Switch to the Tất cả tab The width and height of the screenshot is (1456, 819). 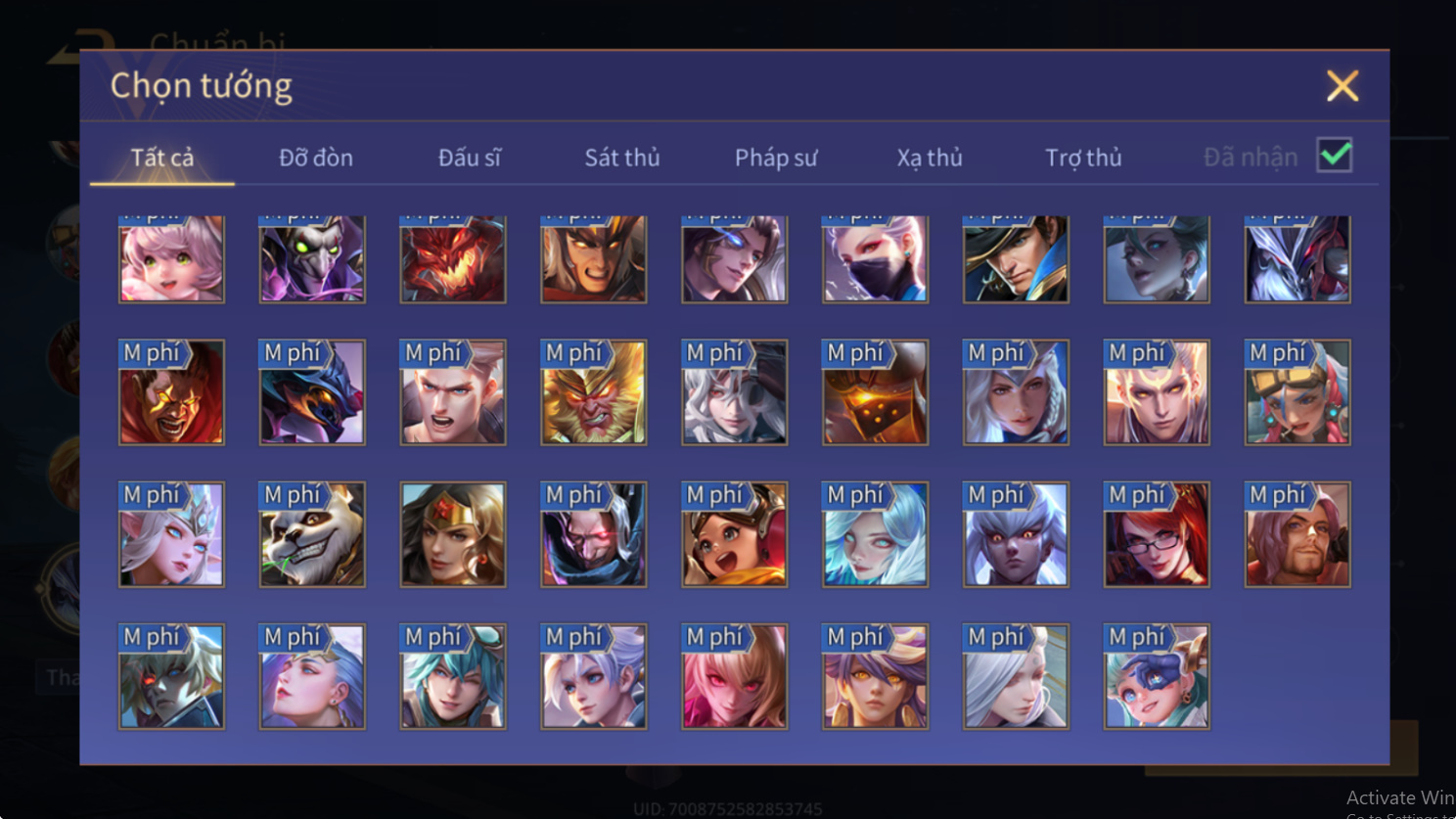tap(162, 158)
